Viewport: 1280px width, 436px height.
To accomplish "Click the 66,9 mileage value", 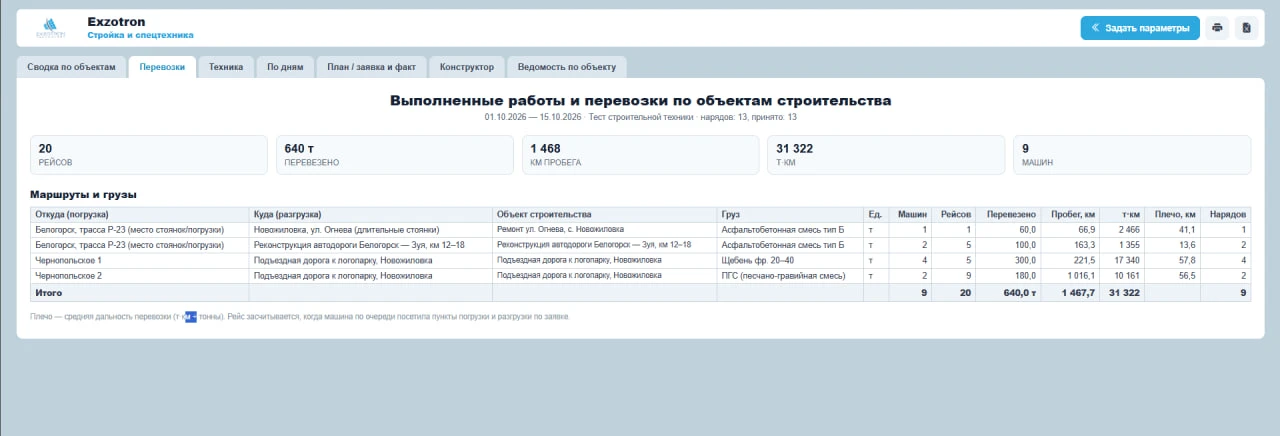I will [1070, 230].
